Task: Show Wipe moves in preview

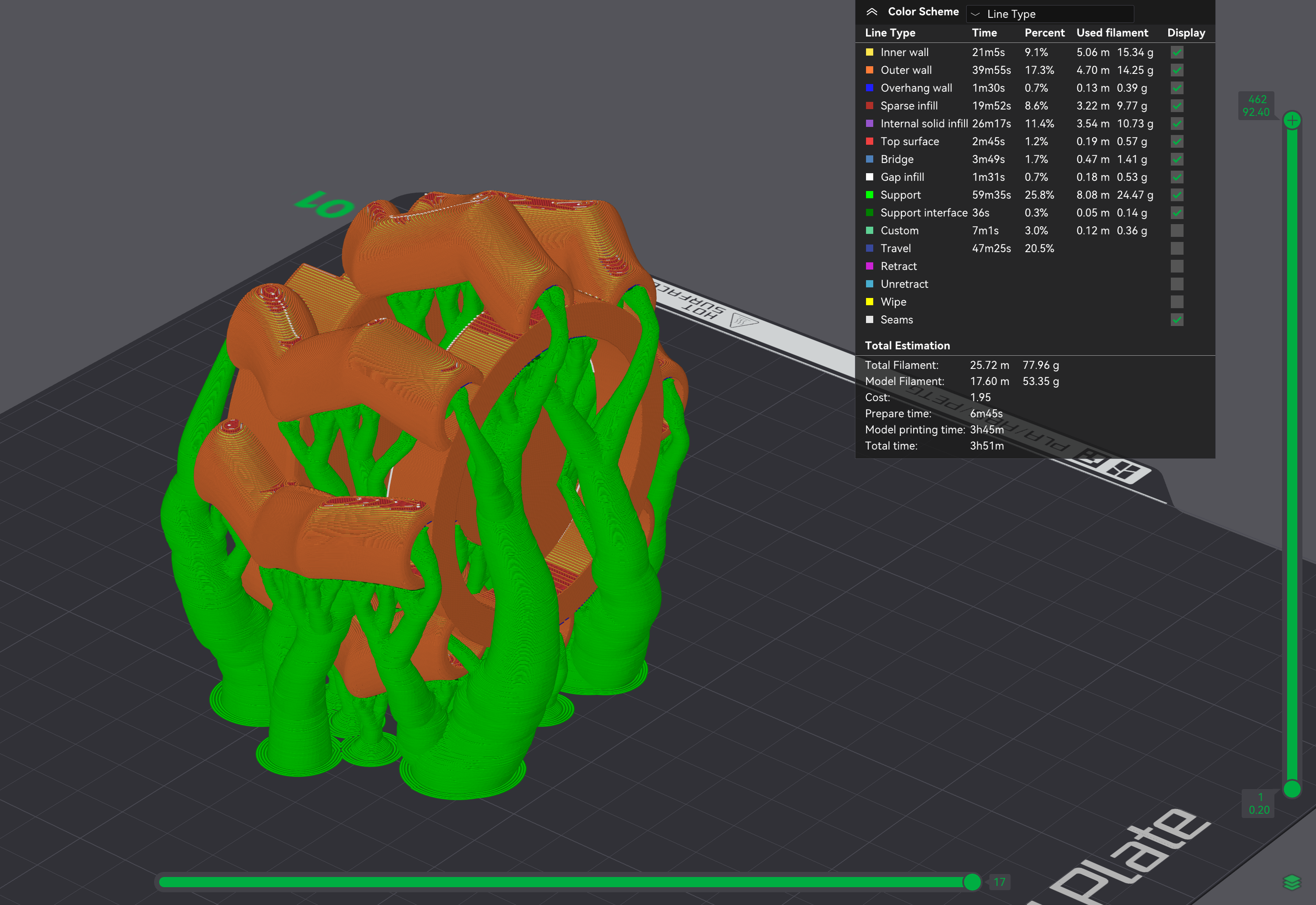Action: point(1177,302)
